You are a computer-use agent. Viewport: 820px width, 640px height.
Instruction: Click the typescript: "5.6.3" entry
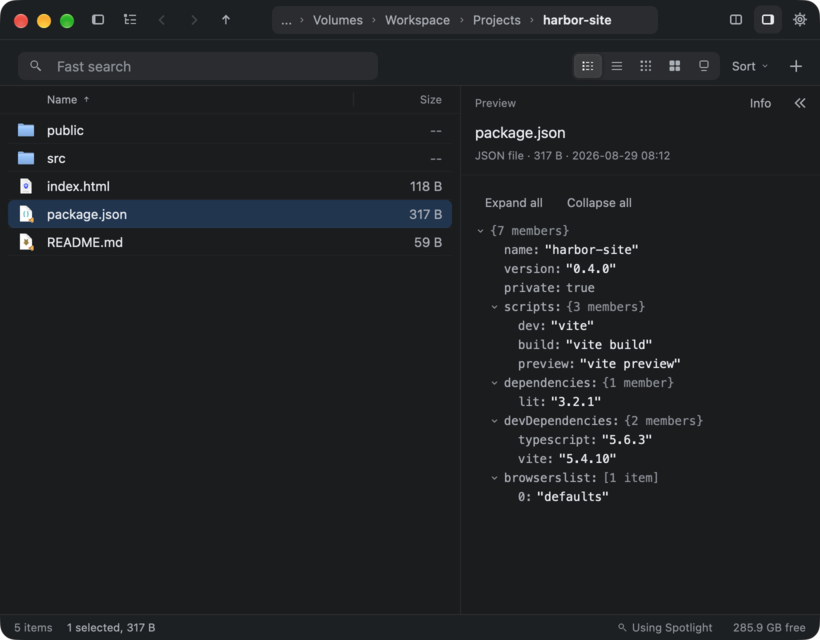[x=585, y=440]
